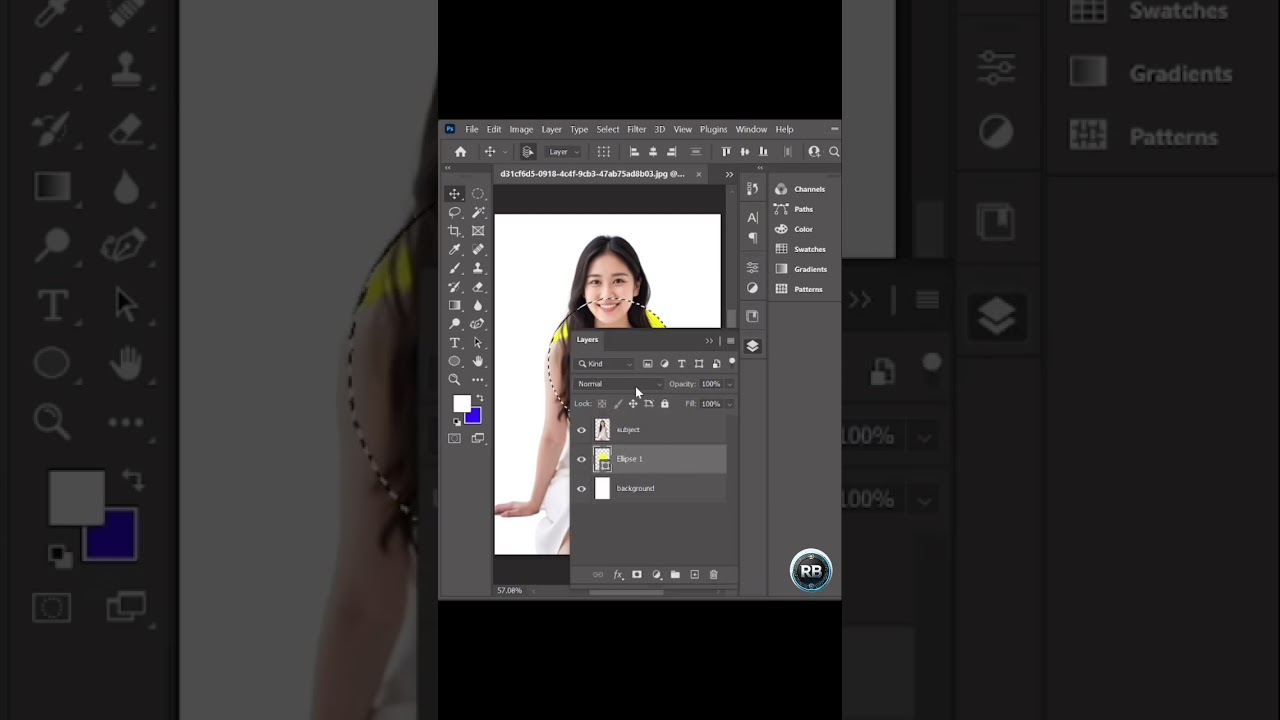Select the Eyedropper tool
This screenshot has width=1280, height=720.
click(454, 249)
